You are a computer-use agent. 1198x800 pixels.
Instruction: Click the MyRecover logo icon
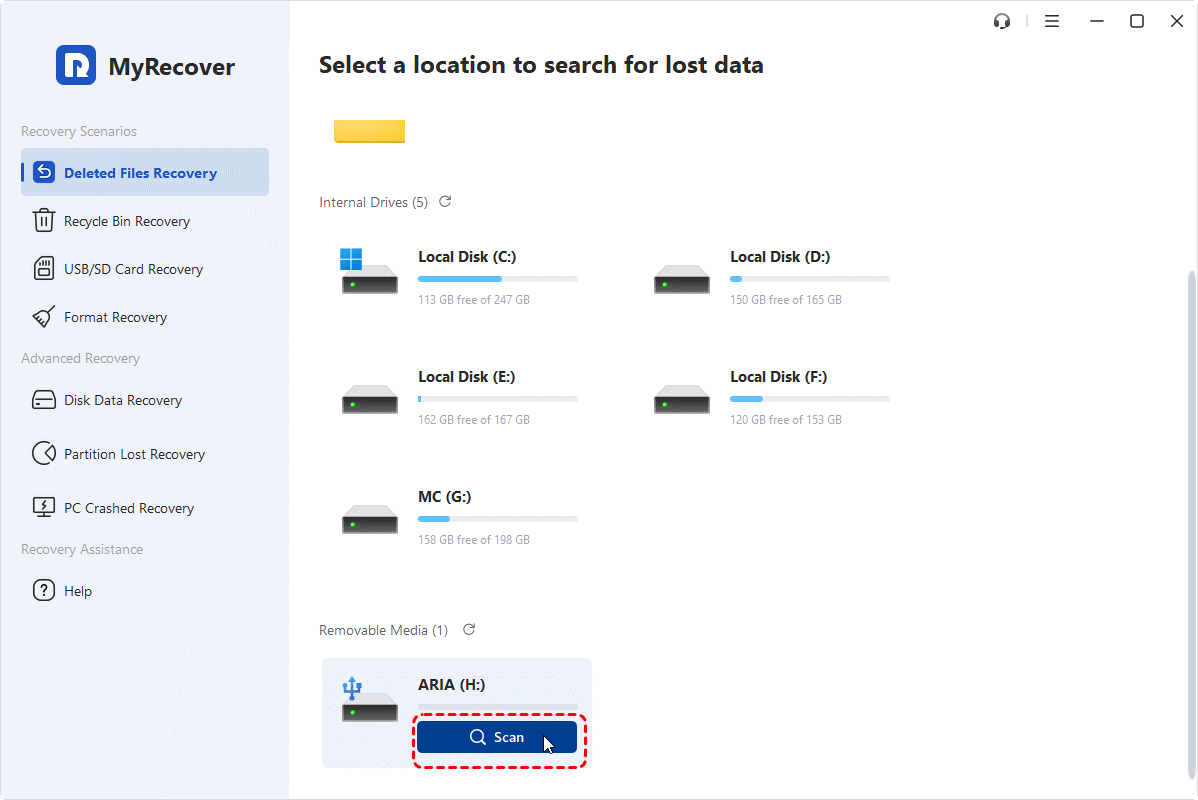tap(76, 66)
